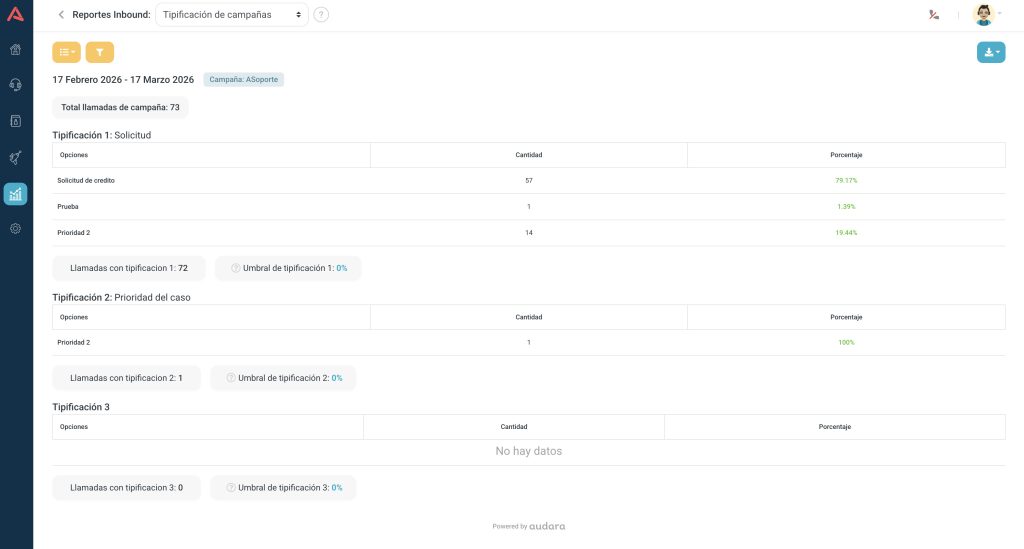
Task: Open the filter button with funnel icon
Action: pos(100,52)
